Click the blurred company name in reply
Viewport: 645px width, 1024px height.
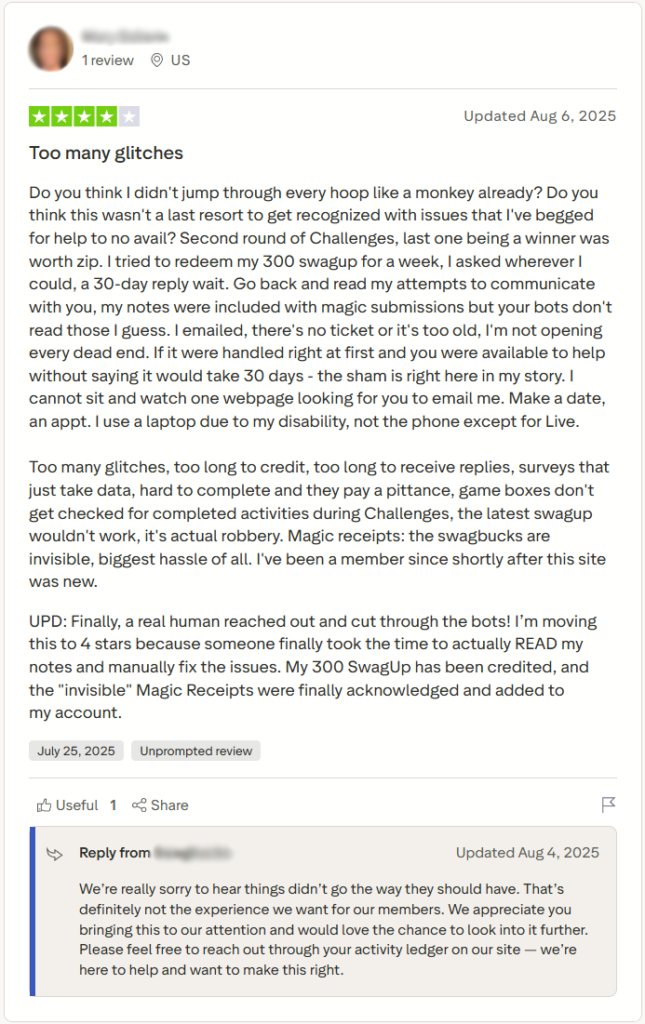193,853
